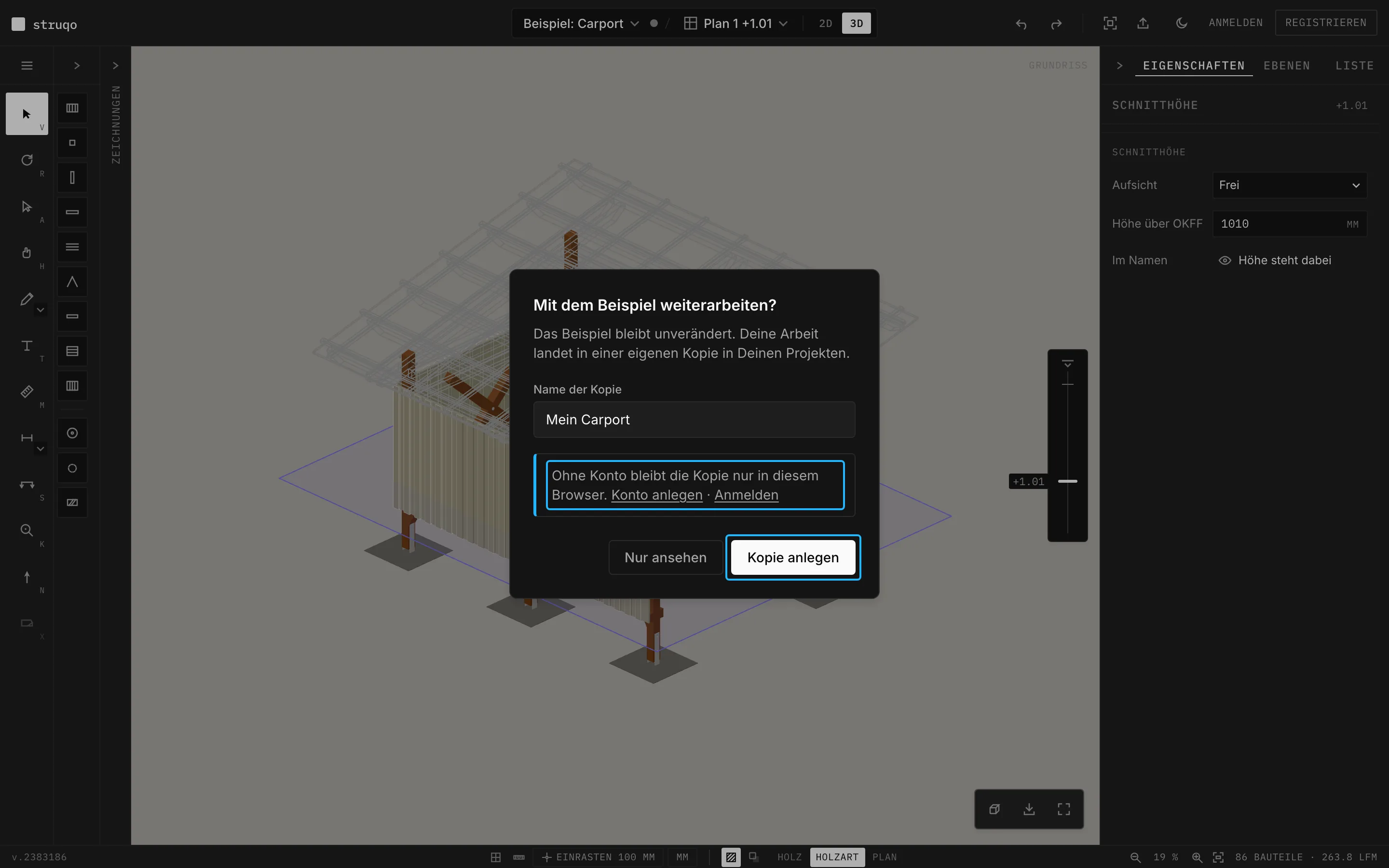
Task: Expand the dimension tool options chevron
Action: point(40,449)
